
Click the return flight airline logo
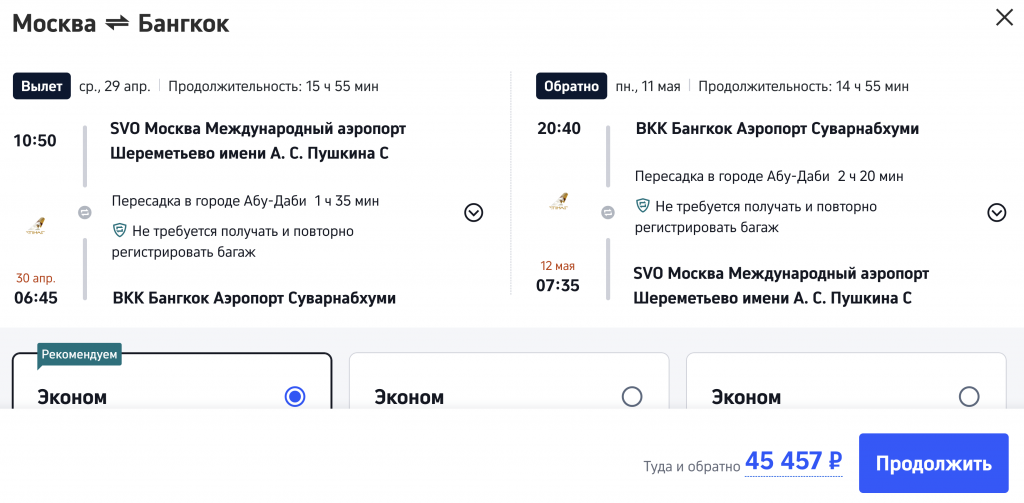click(x=559, y=202)
